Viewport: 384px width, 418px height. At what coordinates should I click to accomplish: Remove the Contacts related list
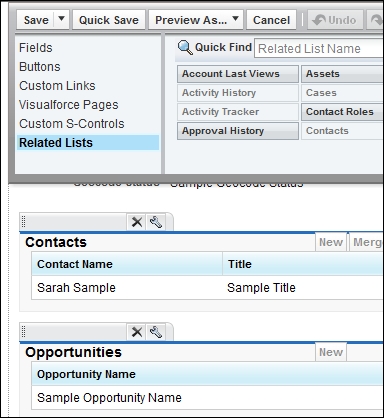(137, 222)
